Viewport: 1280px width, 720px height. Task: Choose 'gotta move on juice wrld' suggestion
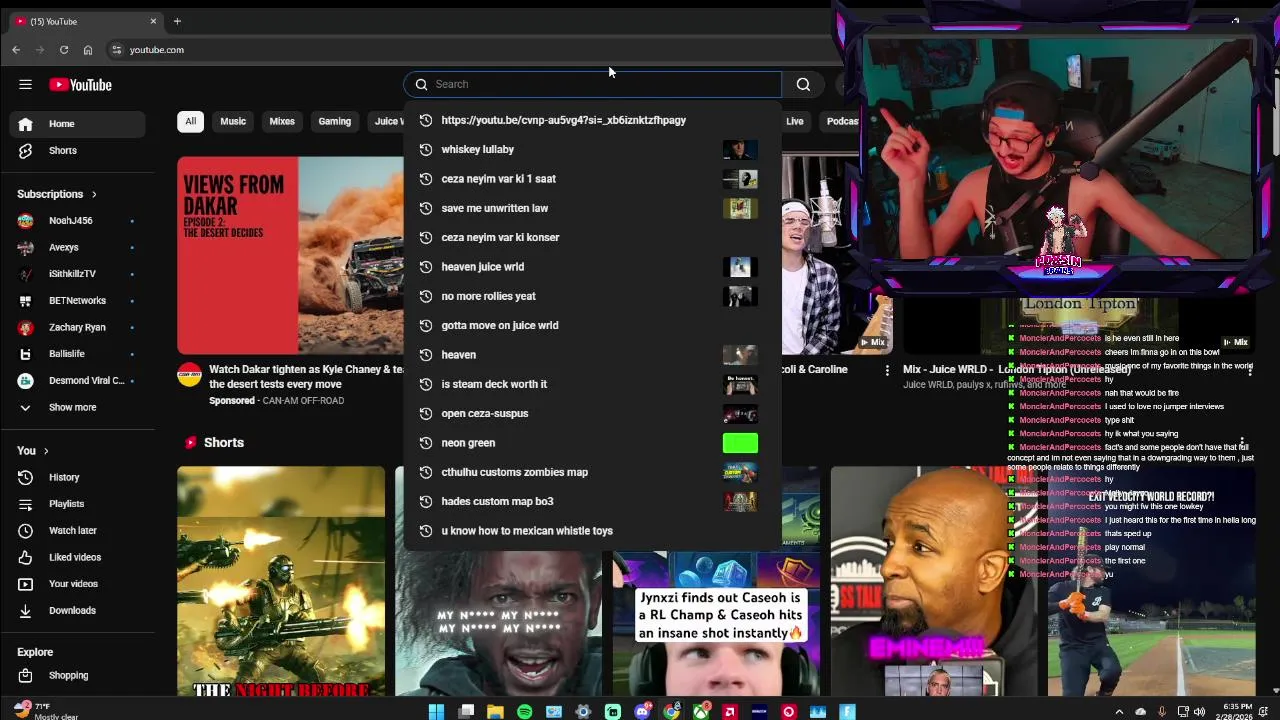(x=593, y=326)
